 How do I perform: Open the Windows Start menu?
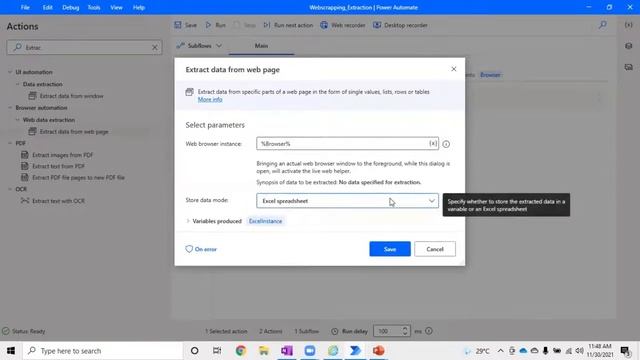tap(11, 351)
